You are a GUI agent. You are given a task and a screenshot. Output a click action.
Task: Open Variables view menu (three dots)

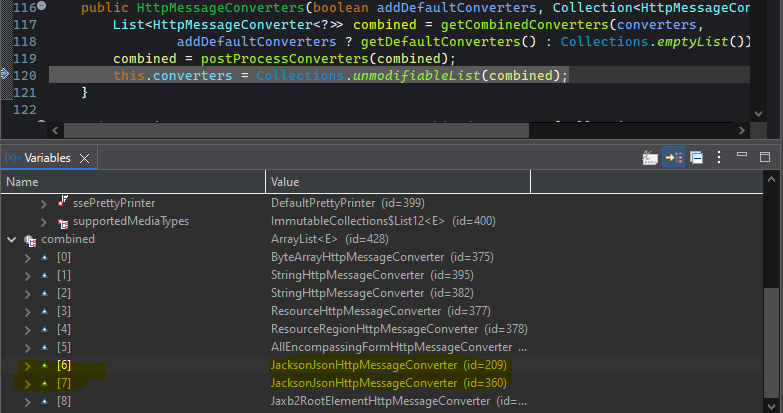pyautogui.click(x=719, y=157)
